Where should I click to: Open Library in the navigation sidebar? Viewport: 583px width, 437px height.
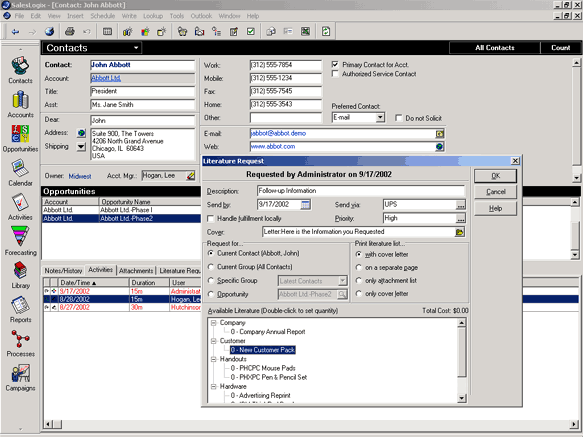click(x=20, y=275)
